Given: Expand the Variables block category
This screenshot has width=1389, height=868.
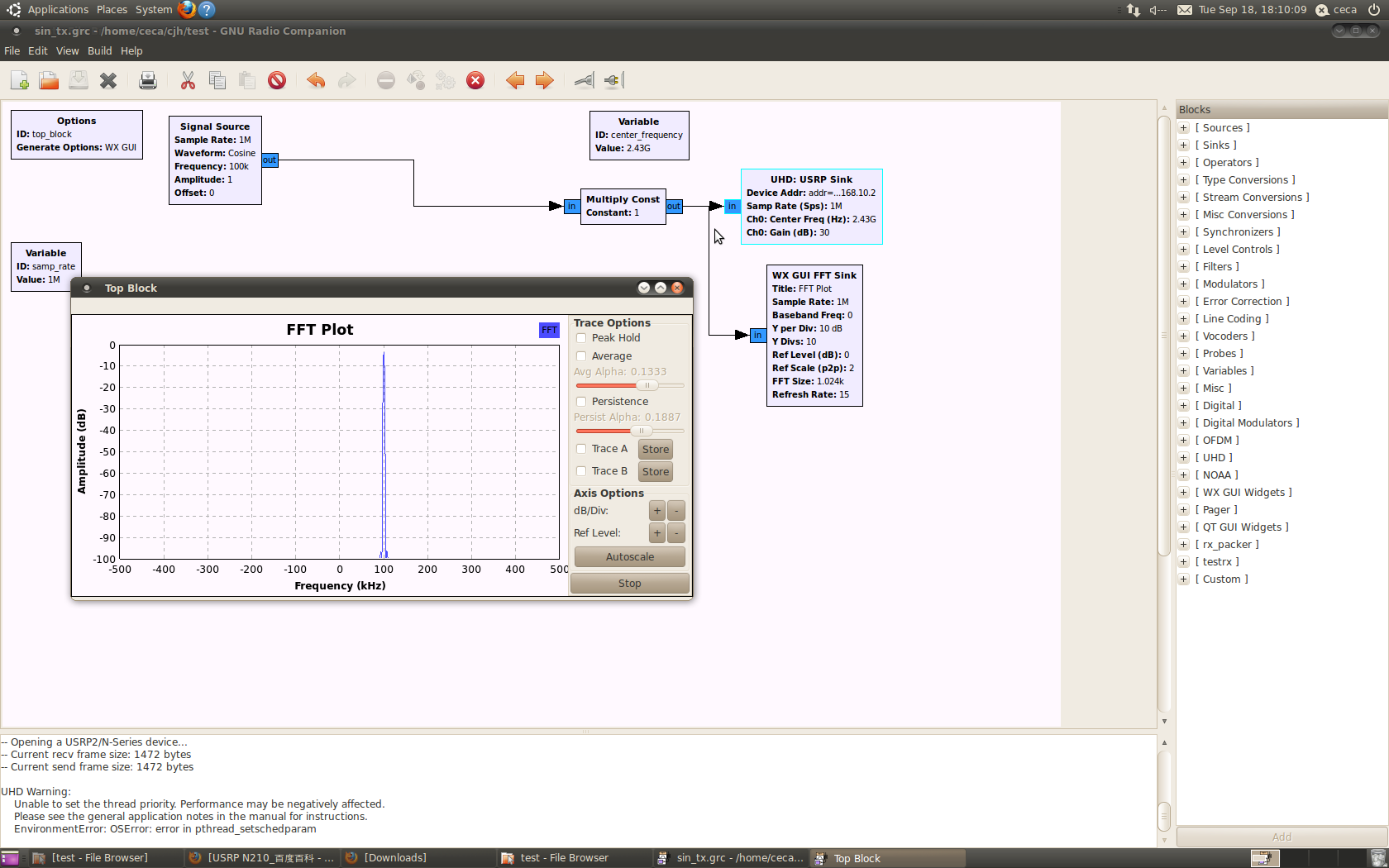Looking at the screenshot, I should click(x=1184, y=371).
